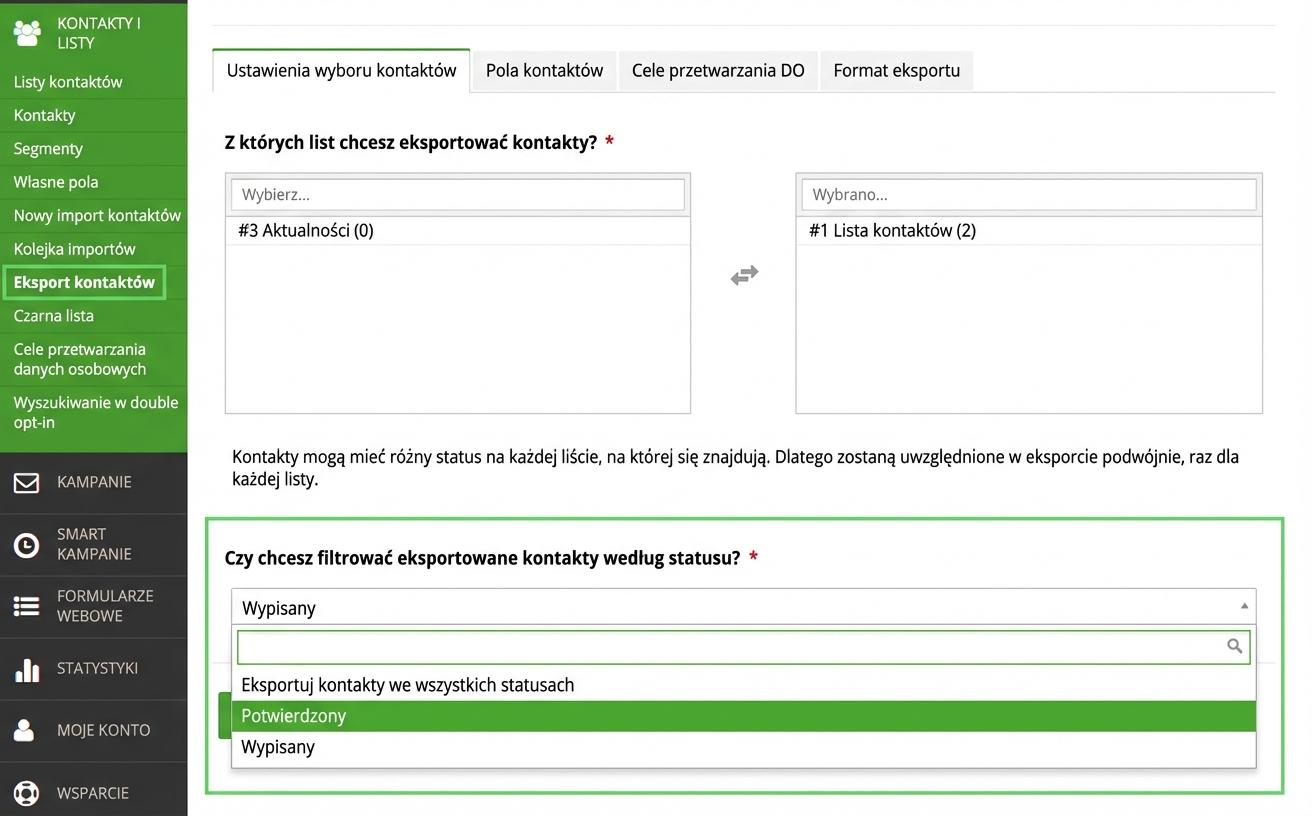1312x816 pixels.
Task: Select the Potwierdzony status option
Action: click(x=743, y=716)
